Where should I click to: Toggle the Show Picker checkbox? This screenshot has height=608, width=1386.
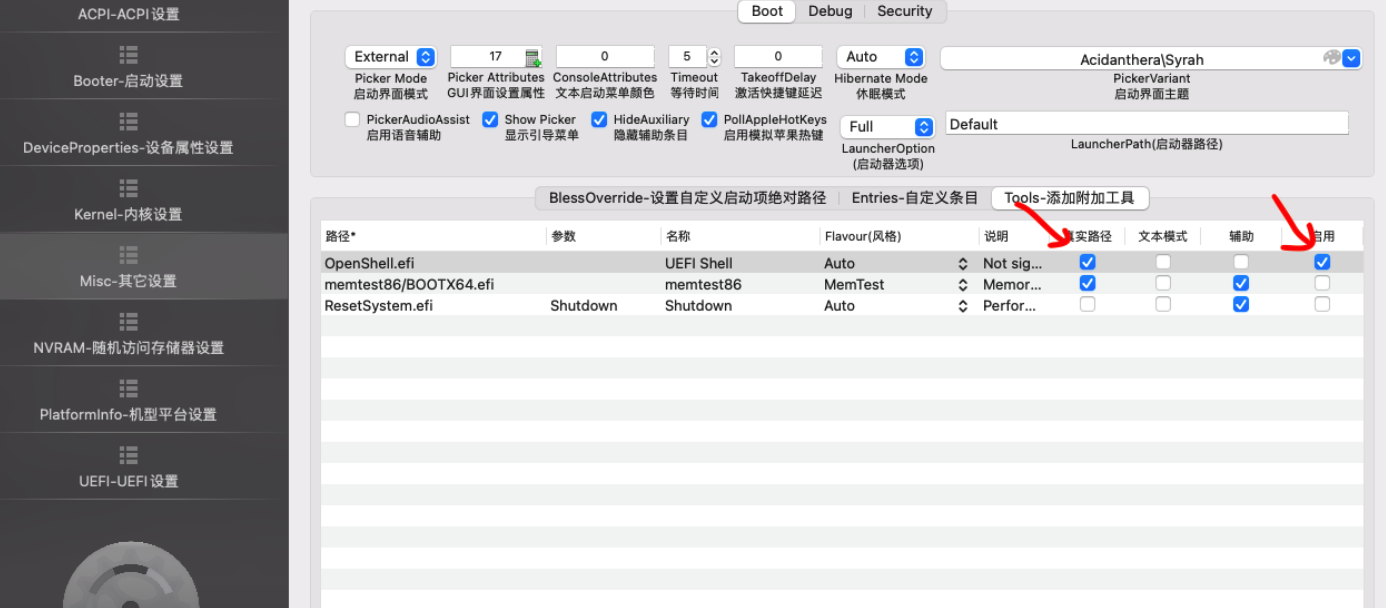(490, 120)
